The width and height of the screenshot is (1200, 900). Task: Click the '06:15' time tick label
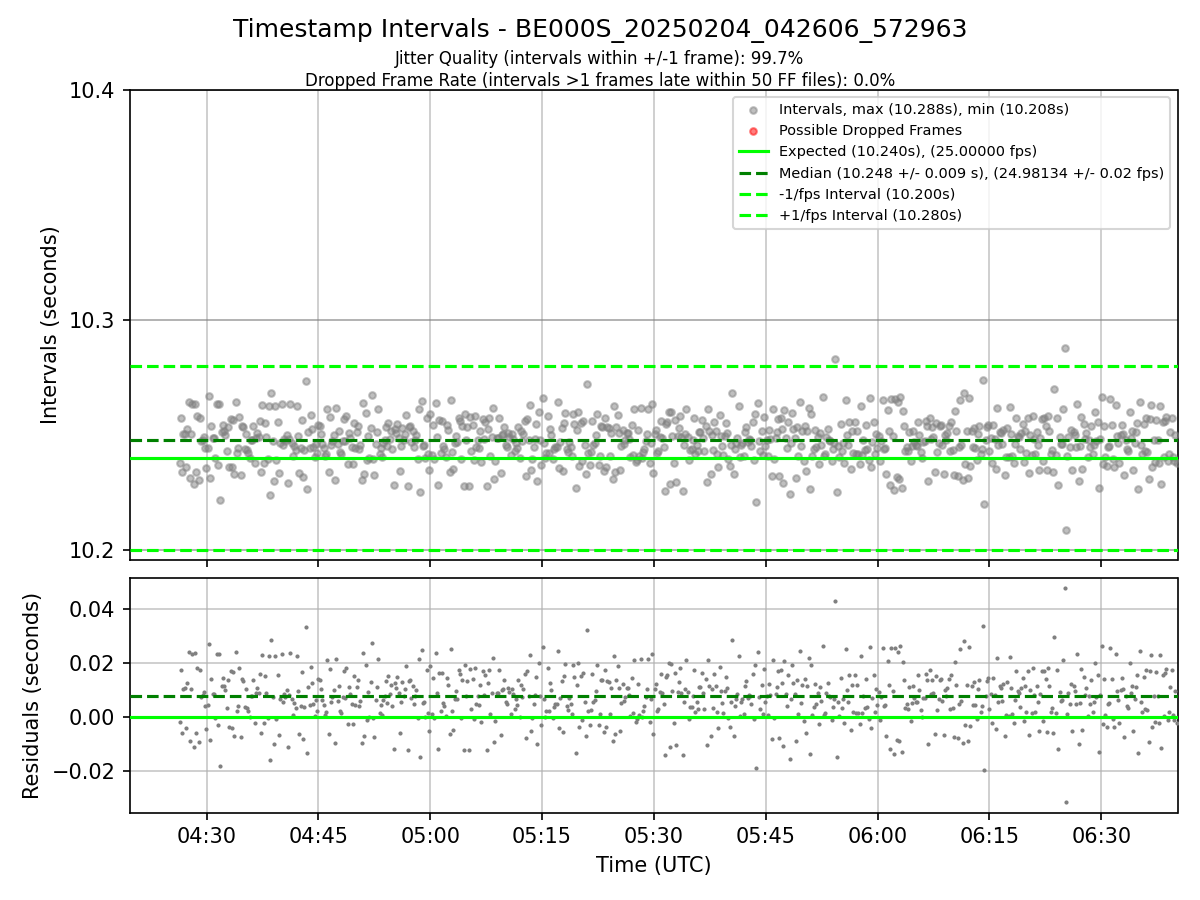[989, 834]
